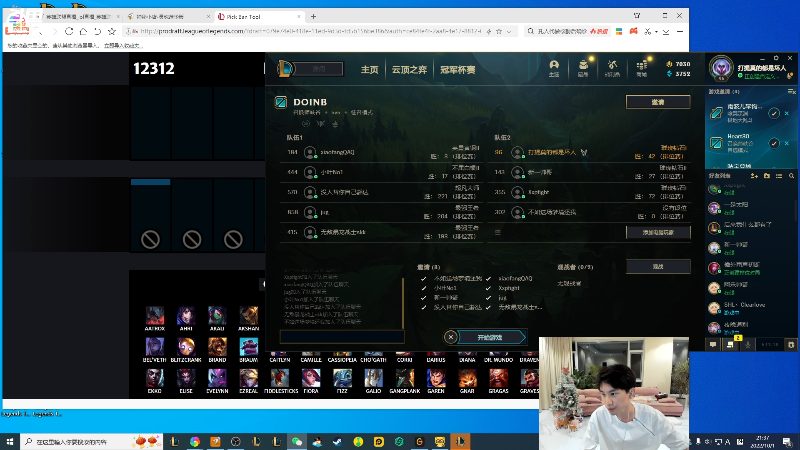
Task: Click the 开始游戏 start game button
Action: coord(490,337)
